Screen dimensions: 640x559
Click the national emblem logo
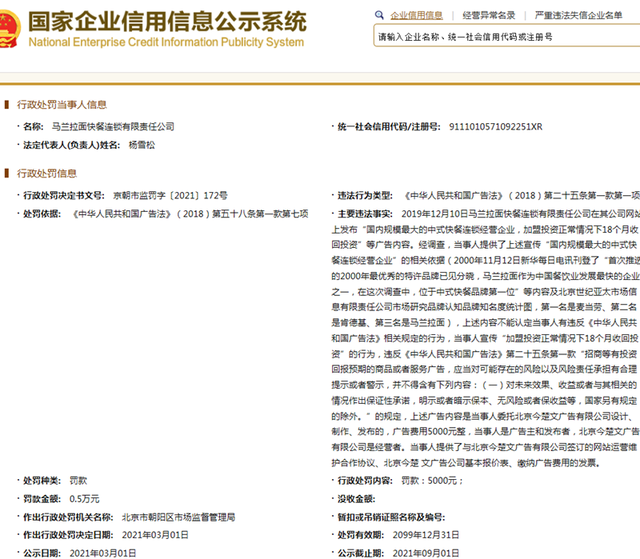click(x=9, y=29)
